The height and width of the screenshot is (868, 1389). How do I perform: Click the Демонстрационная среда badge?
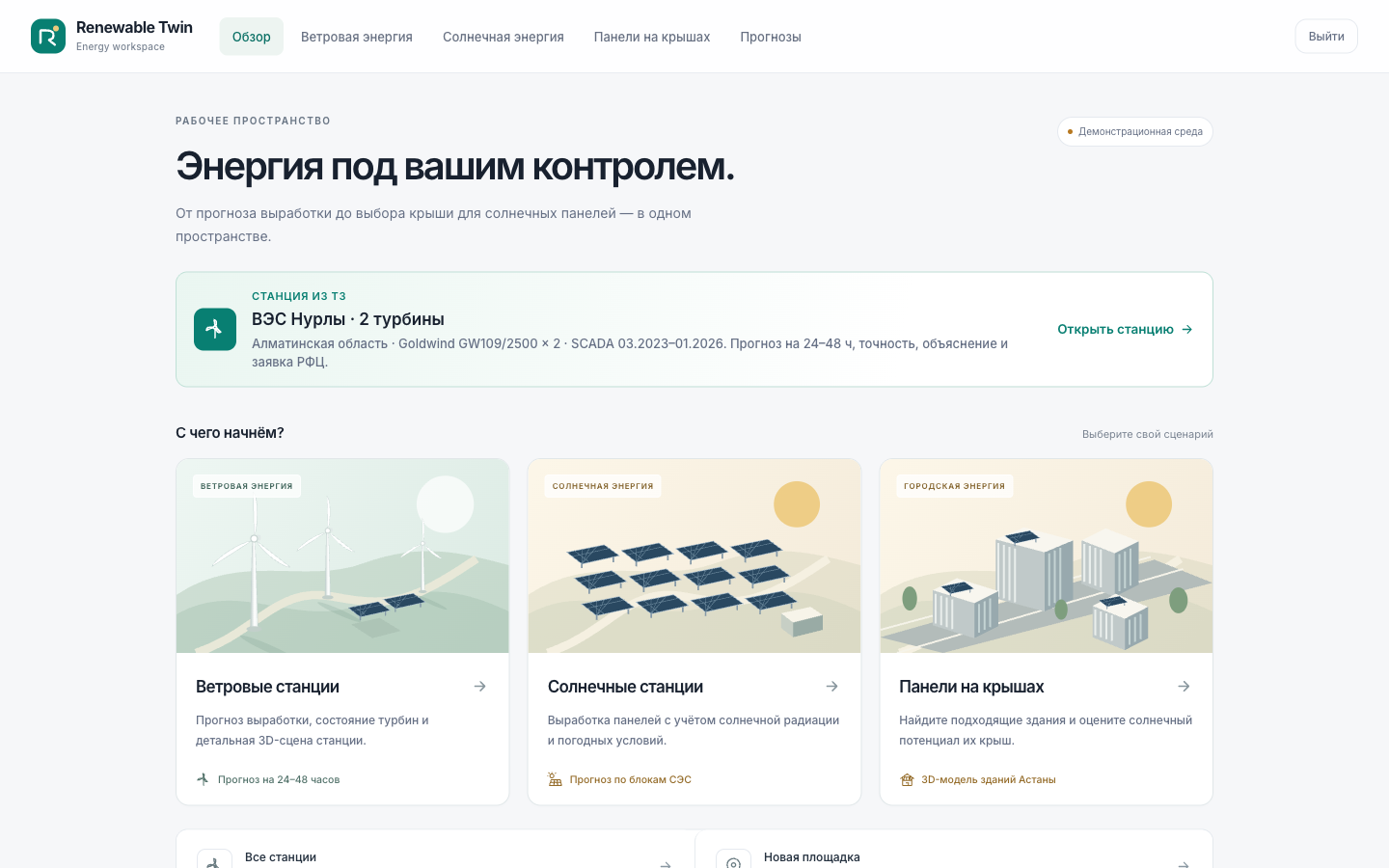click(1135, 132)
